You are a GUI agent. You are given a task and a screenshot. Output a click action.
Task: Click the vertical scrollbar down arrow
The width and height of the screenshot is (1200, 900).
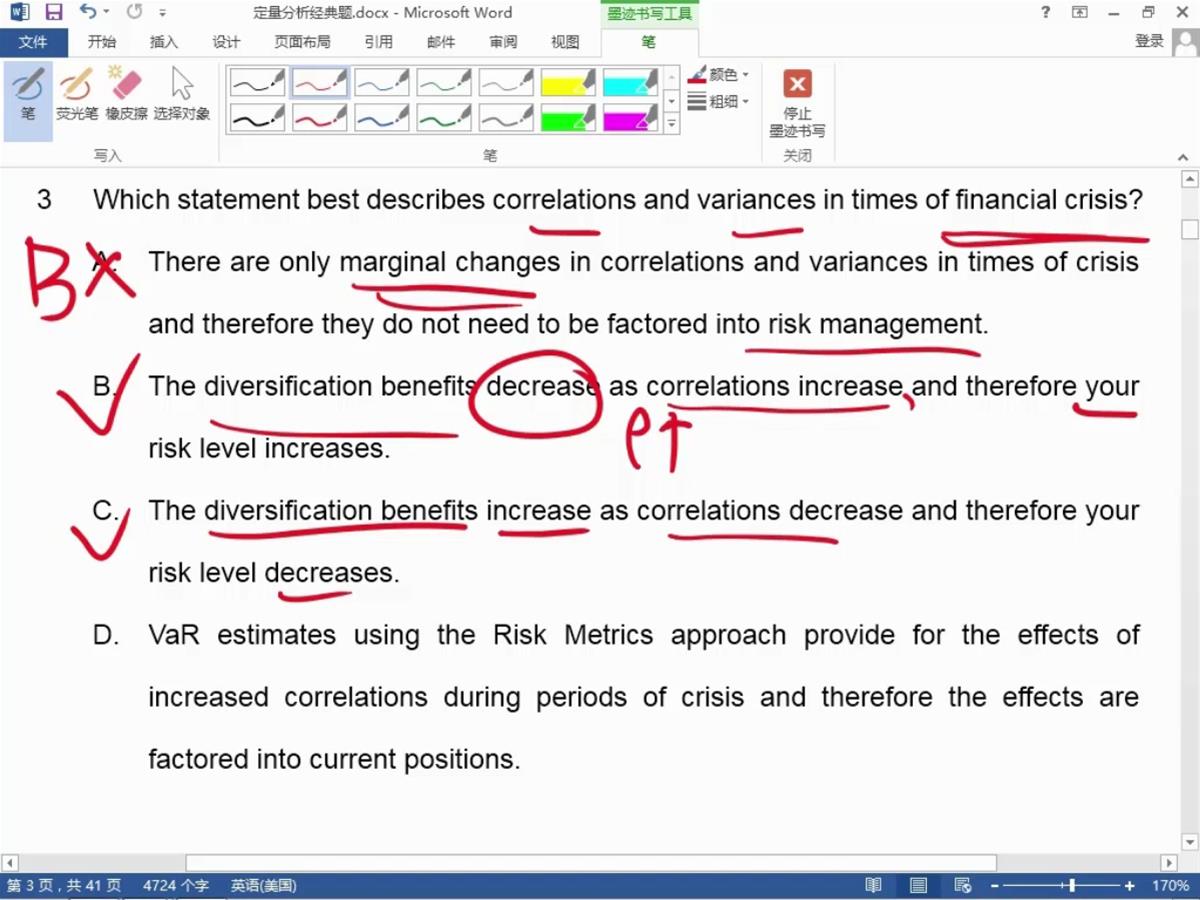tap(1190, 842)
